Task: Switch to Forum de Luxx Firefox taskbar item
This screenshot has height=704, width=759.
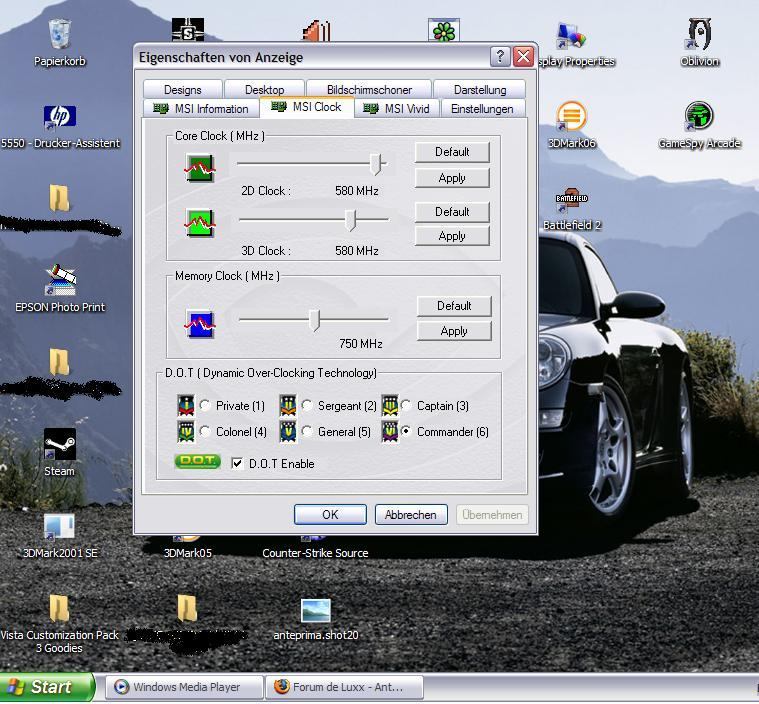Action: [x=344, y=687]
